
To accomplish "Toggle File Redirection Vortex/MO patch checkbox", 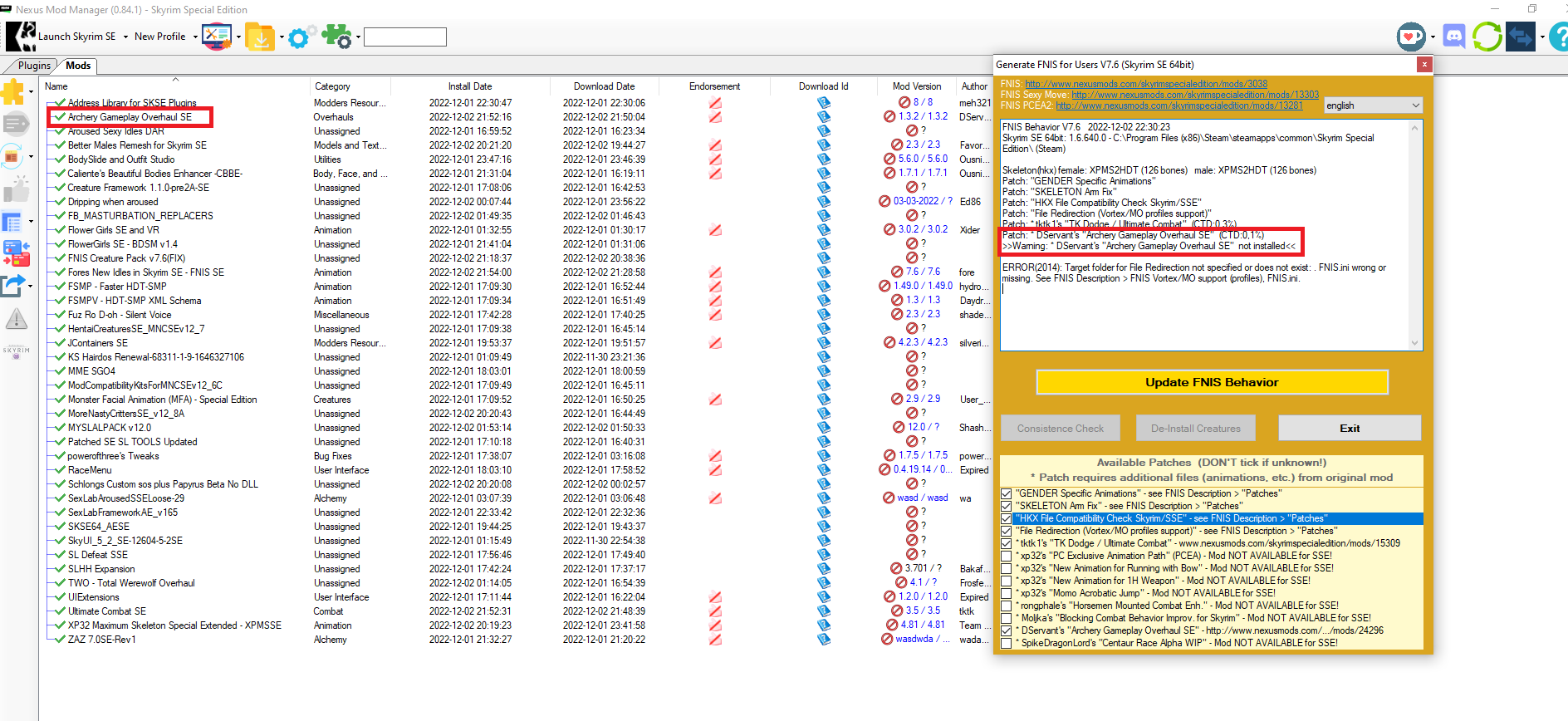I will (1007, 531).
